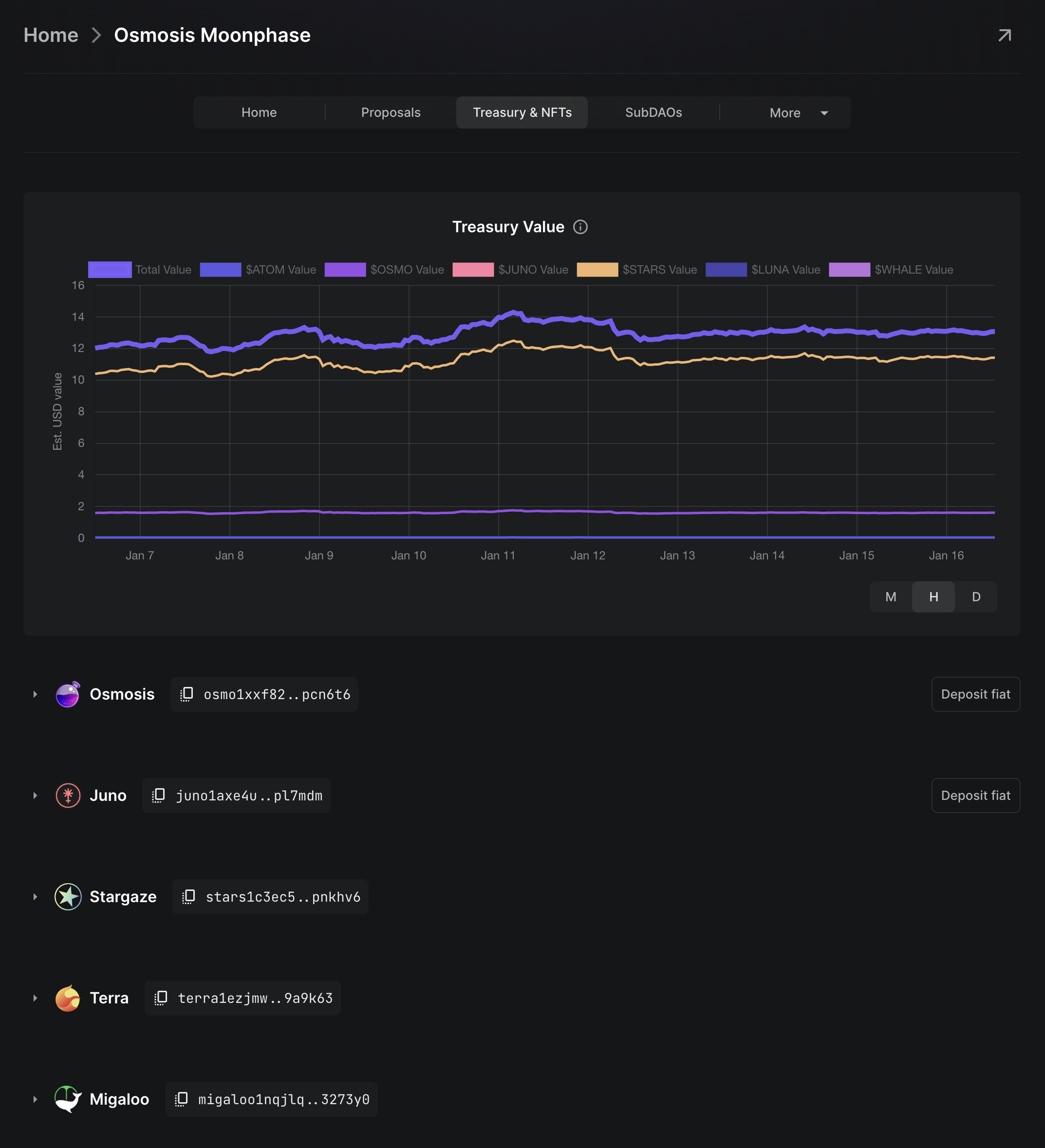Switch chart to M interval
Screen dimensions: 1045x1148
coord(891,597)
